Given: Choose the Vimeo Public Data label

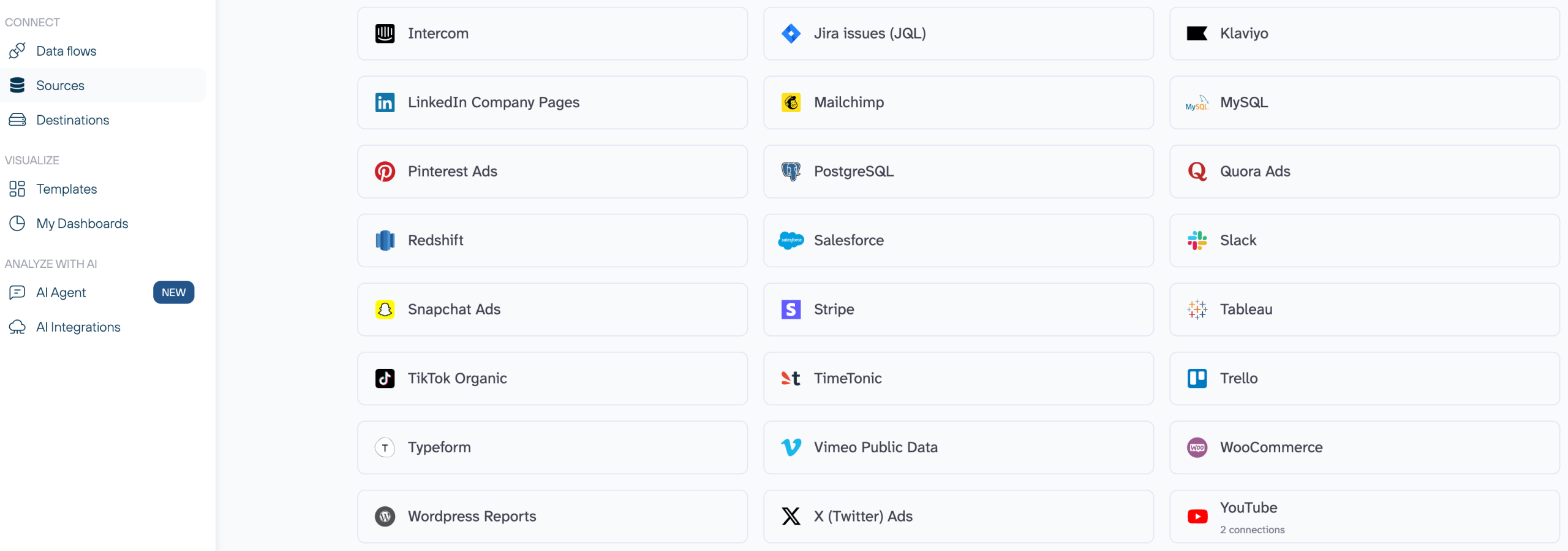Looking at the screenshot, I should point(876,447).
